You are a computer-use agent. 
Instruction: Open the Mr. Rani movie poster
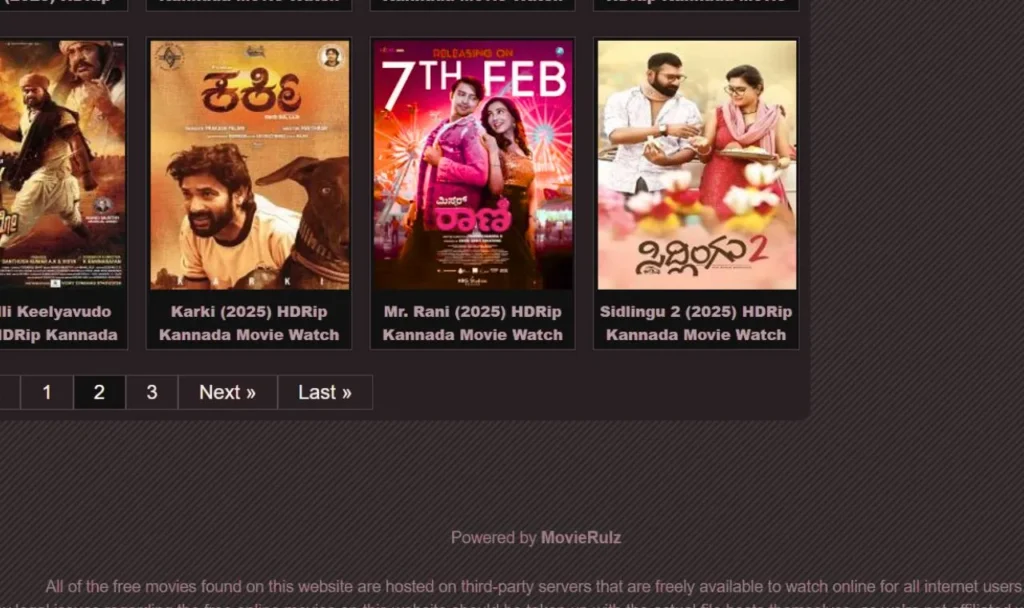473,165
